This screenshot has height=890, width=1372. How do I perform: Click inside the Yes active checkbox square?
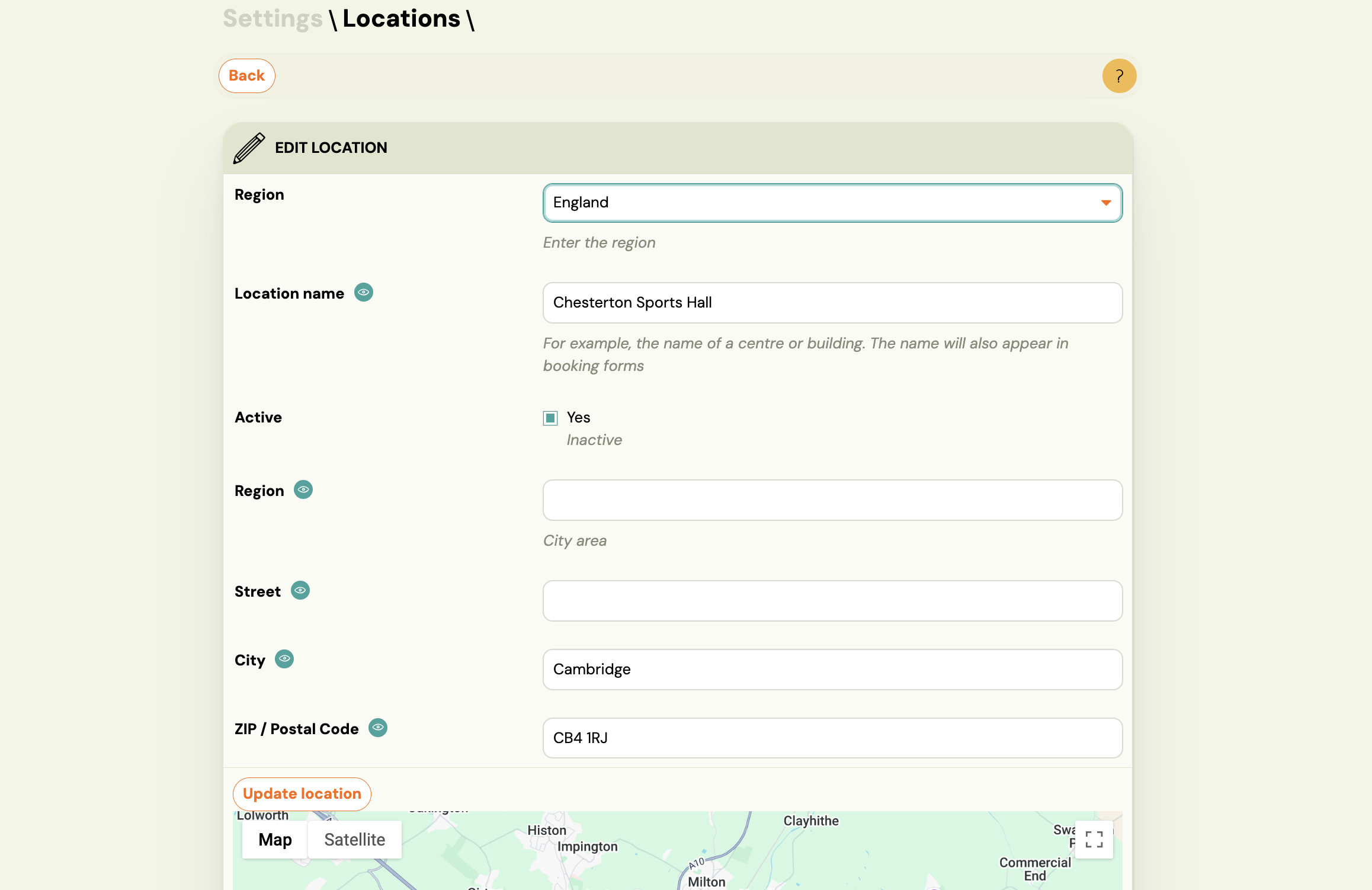tap(550, 418)
